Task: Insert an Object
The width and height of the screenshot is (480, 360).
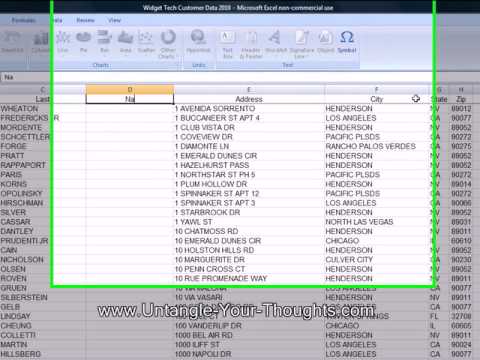Action: 325,42
